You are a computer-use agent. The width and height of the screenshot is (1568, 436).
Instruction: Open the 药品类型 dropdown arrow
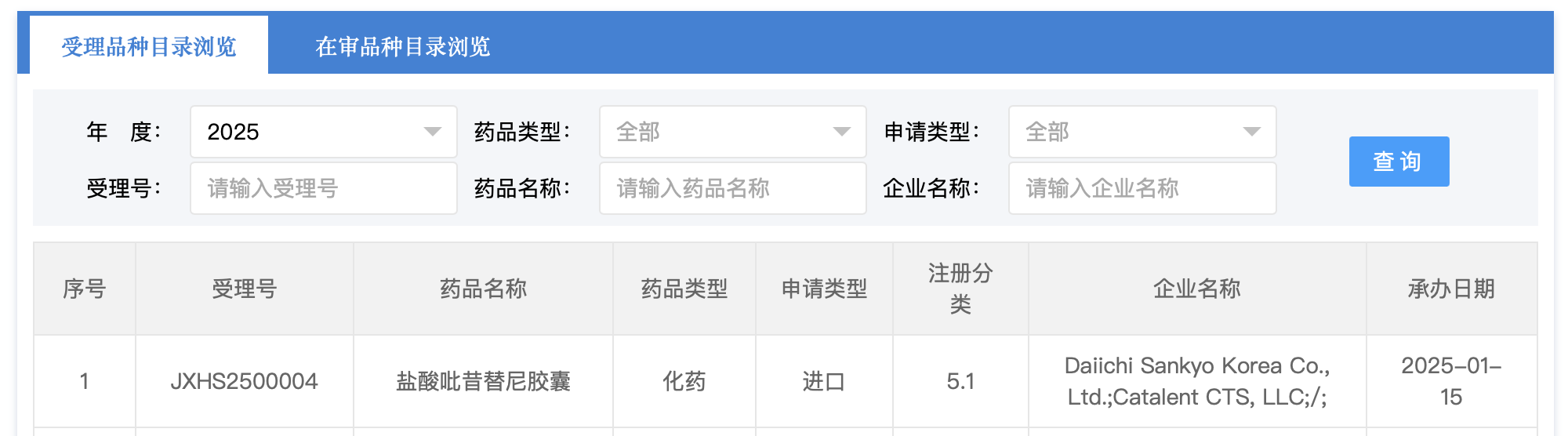tap(841, 132)
